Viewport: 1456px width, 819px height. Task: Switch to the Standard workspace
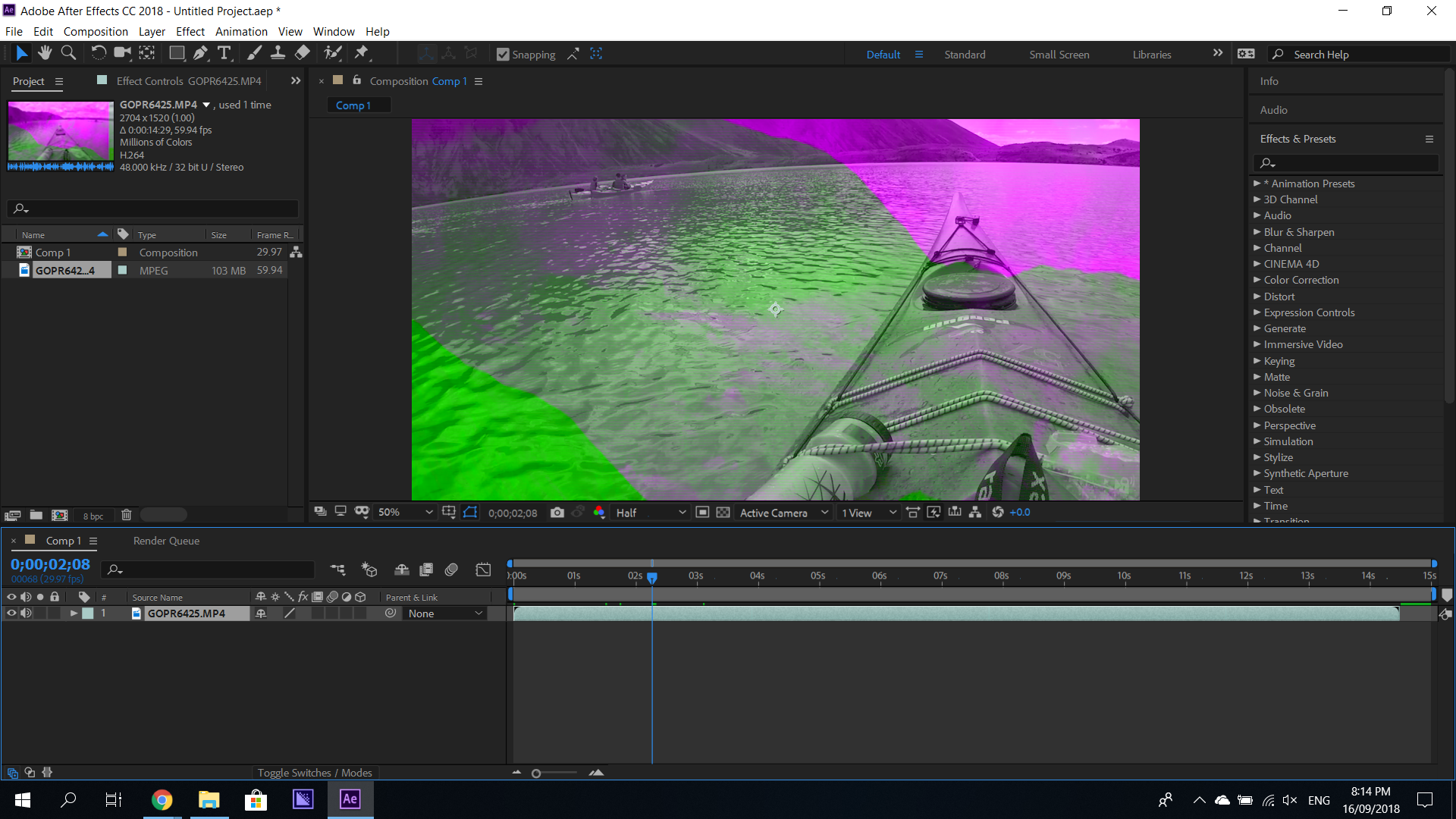coord(965,55)
